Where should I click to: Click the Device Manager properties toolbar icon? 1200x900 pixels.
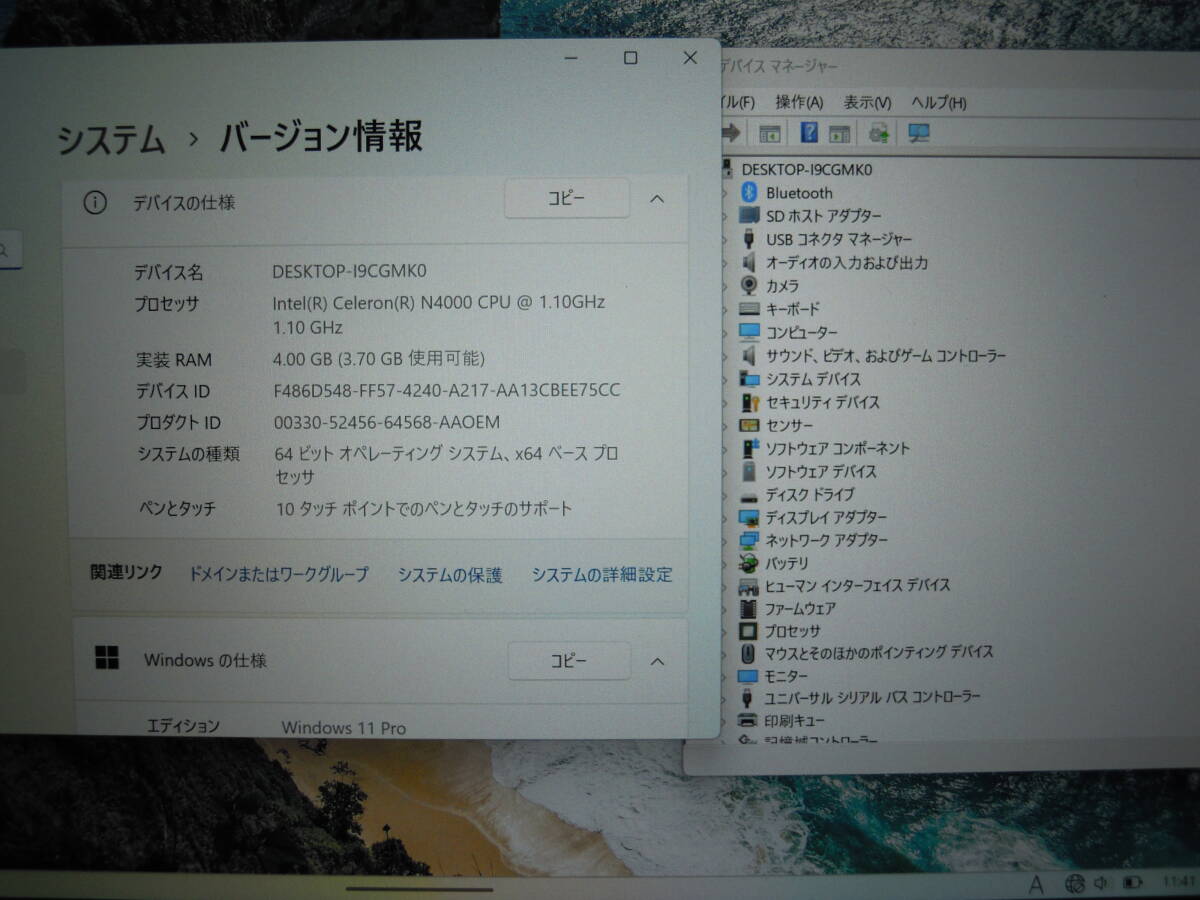click(x=769, y=133)
